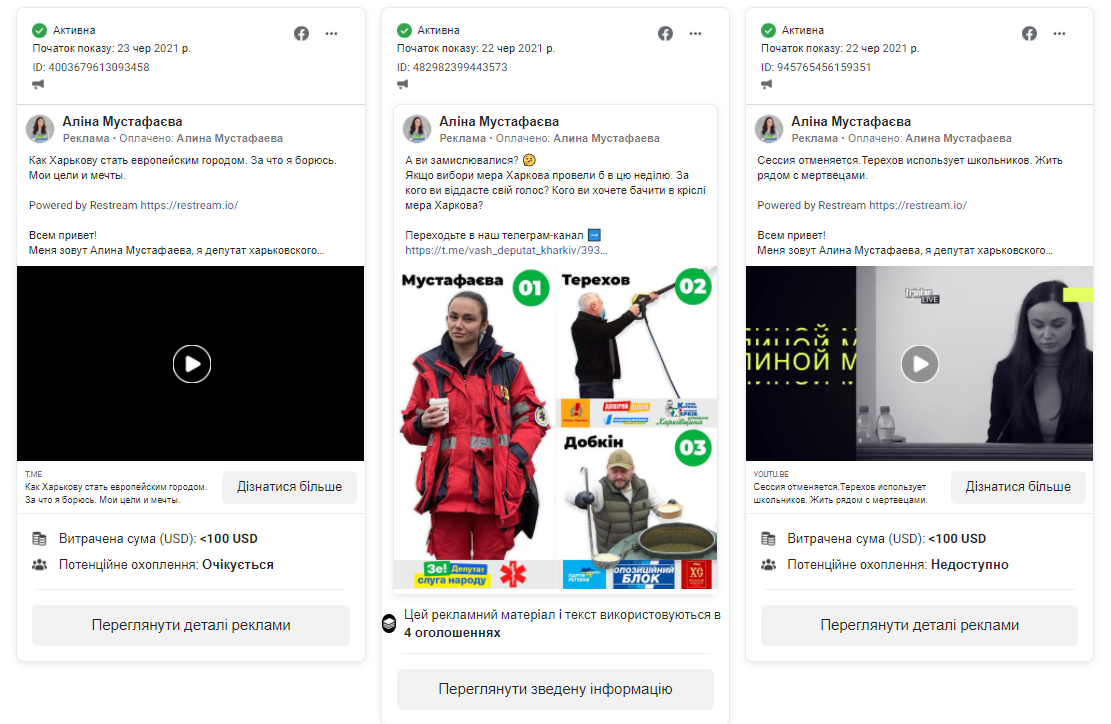Click 'Дізнатися більше' button on first ad
This screenshot has width=1111, height=724.
coord(289,487)
